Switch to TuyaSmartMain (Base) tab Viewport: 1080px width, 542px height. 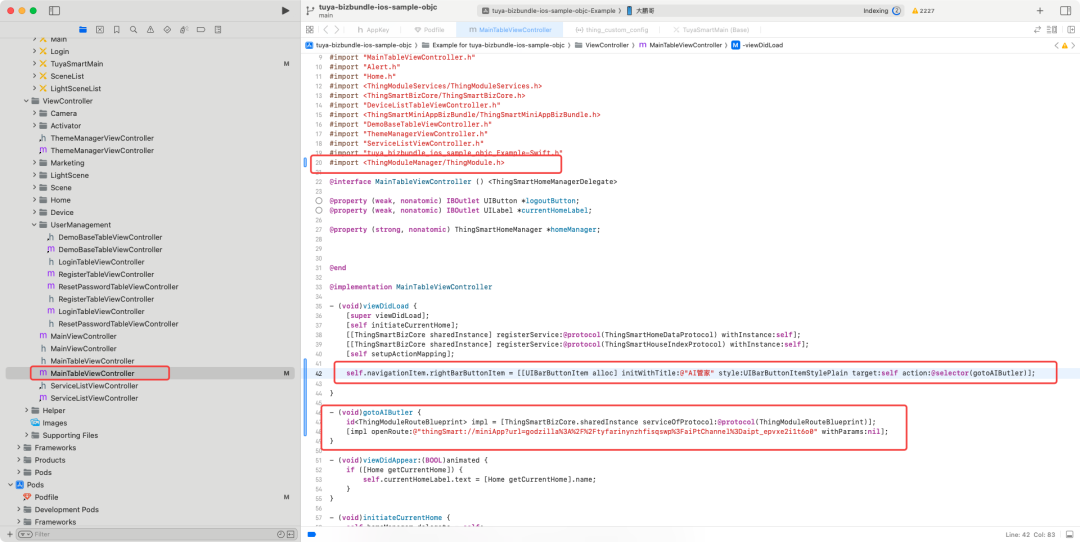click(x=711, y=30)
